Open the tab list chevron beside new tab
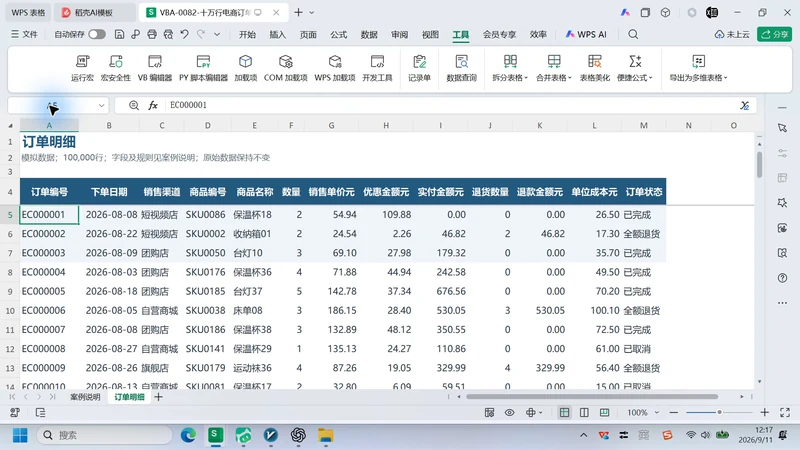 click(x=312, y=12)
